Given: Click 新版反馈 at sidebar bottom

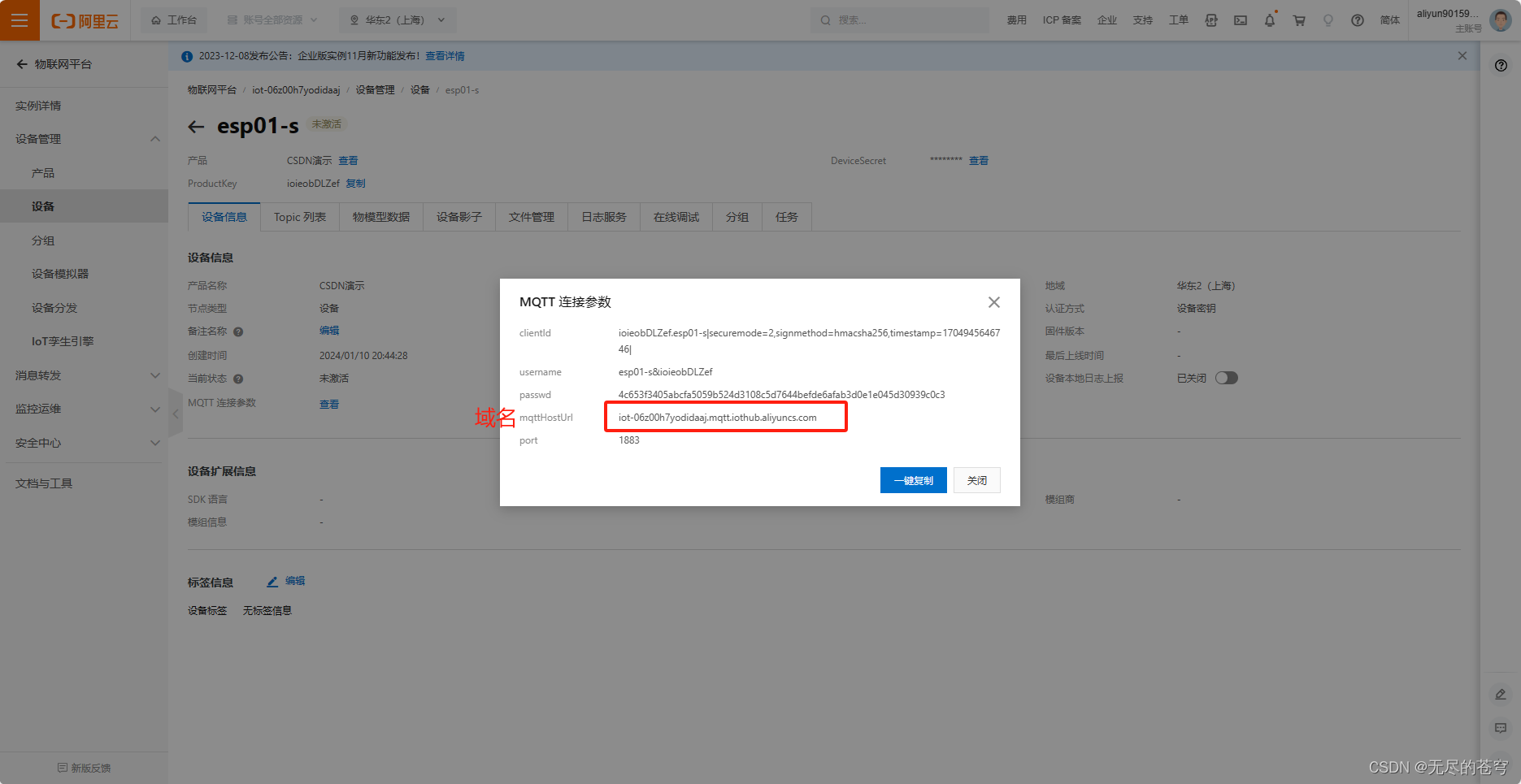Looking at the screenshot, I should (84, 768).
